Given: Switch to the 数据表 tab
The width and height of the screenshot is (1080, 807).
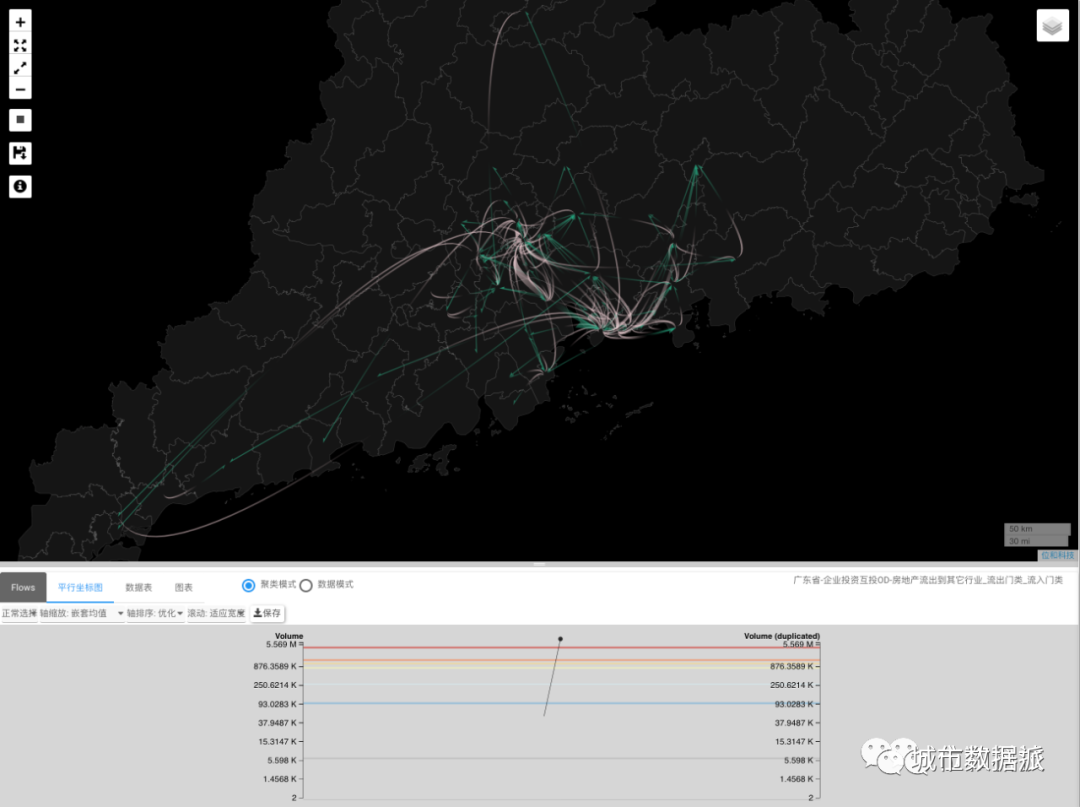Looking at the screenshot, I should tap(138, 587).
